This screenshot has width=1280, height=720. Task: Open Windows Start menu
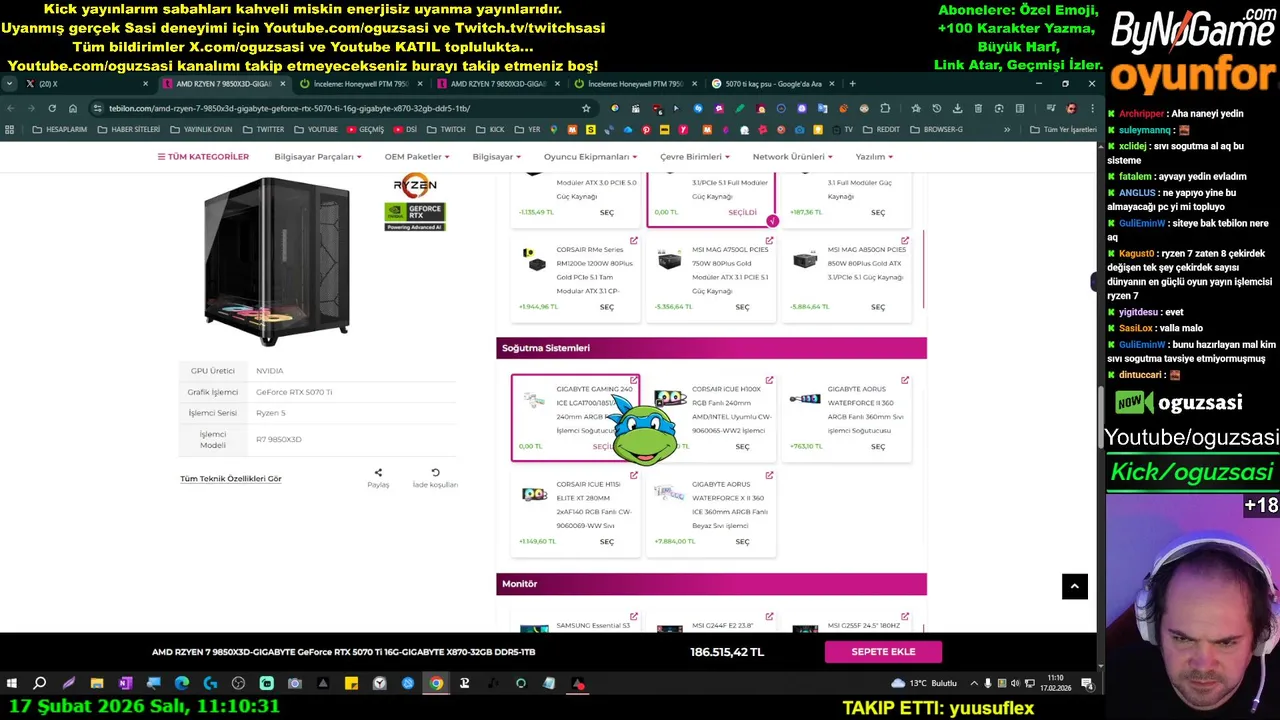(x=12, y=684)
